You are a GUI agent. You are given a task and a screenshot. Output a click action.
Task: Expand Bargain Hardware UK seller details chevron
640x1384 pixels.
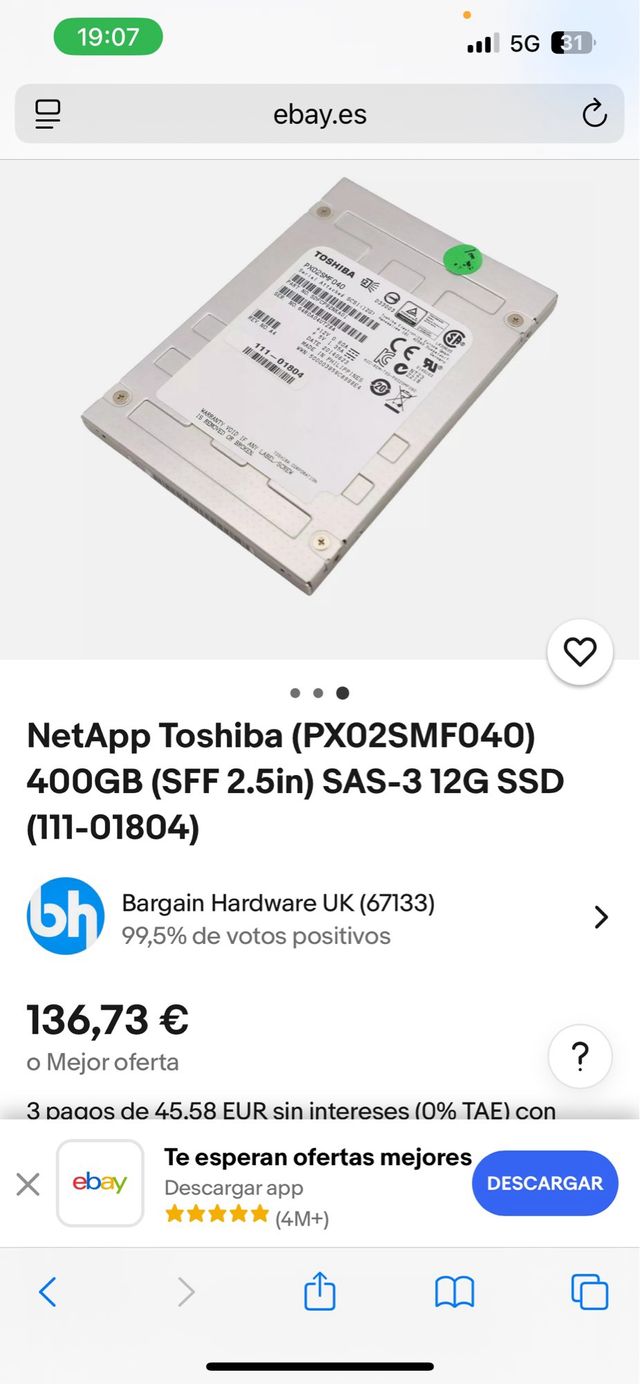(601, 917)
